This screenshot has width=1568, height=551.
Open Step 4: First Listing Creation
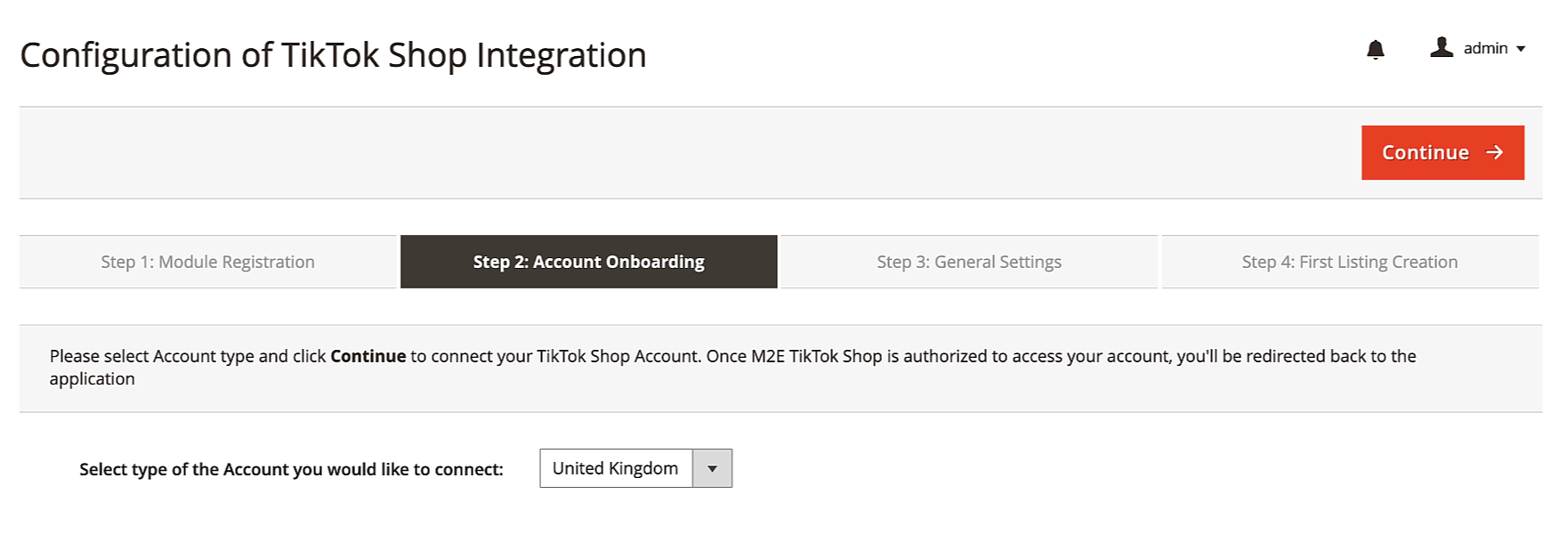point(1349,262)
